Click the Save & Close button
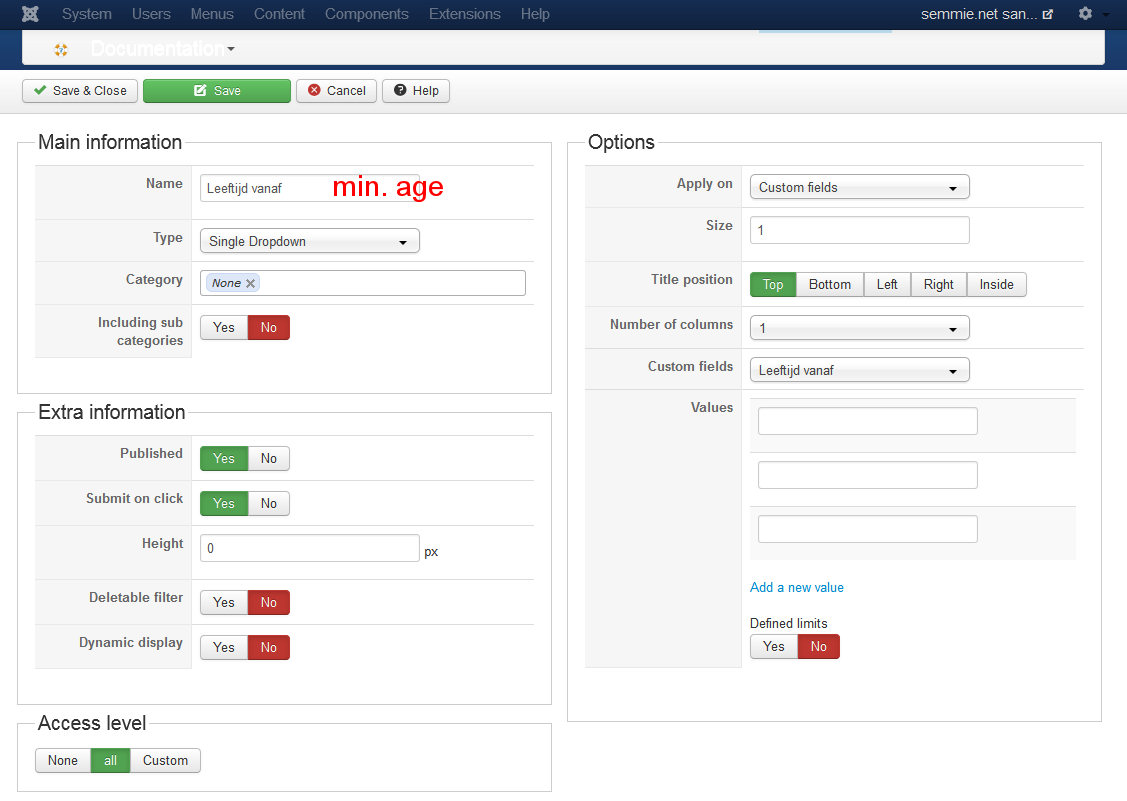Viewport: 1127px width, 801px height. tap(80, 91)
